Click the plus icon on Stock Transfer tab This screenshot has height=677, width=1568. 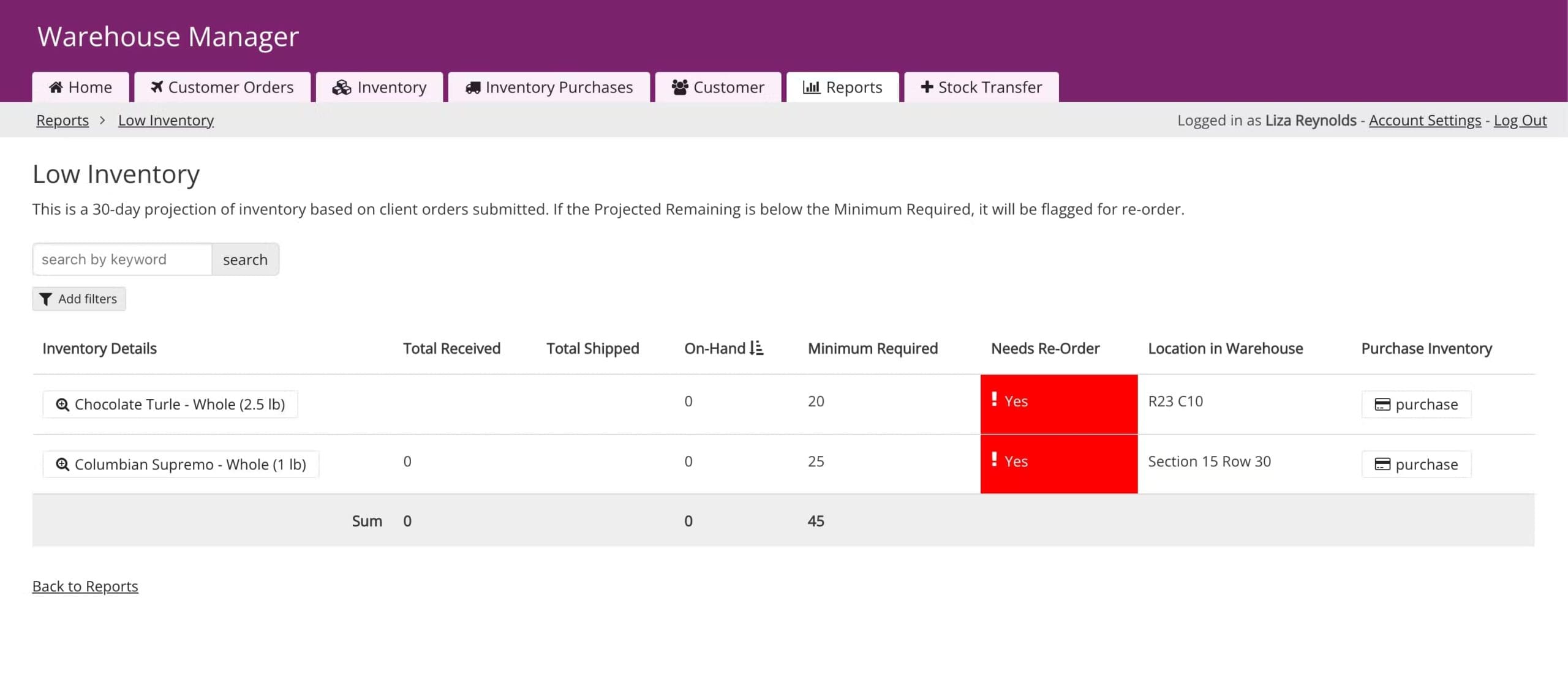coord(927,88)
